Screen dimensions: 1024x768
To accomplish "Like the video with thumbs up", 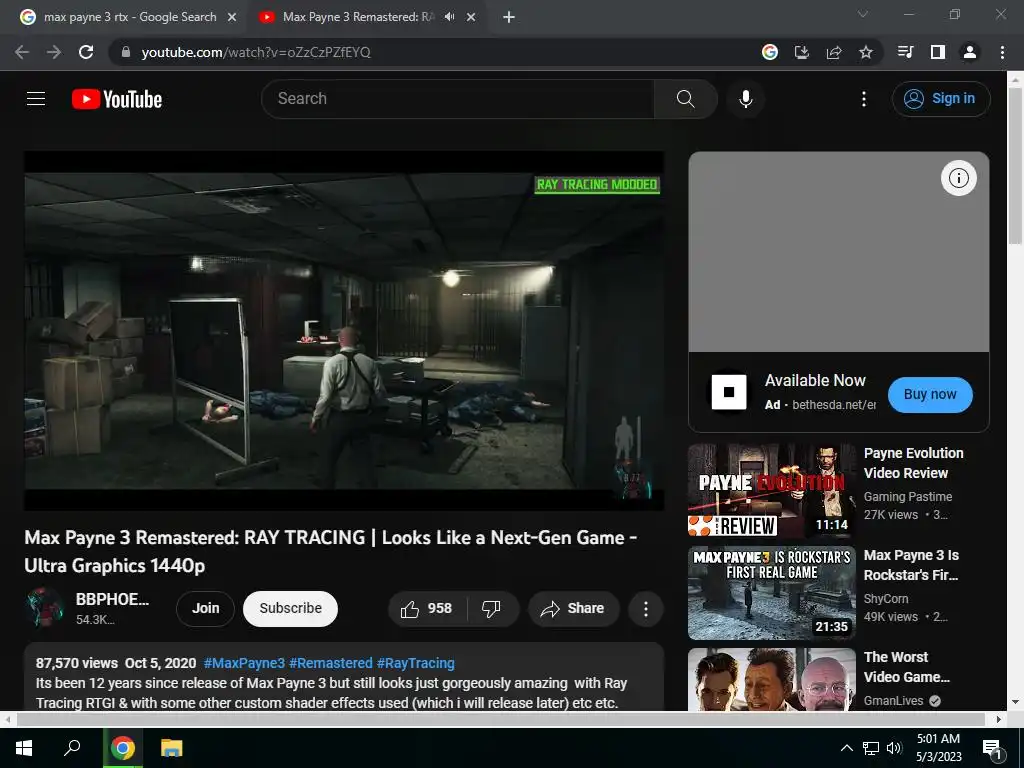I will pyautogui.click(x=428, y=609).
